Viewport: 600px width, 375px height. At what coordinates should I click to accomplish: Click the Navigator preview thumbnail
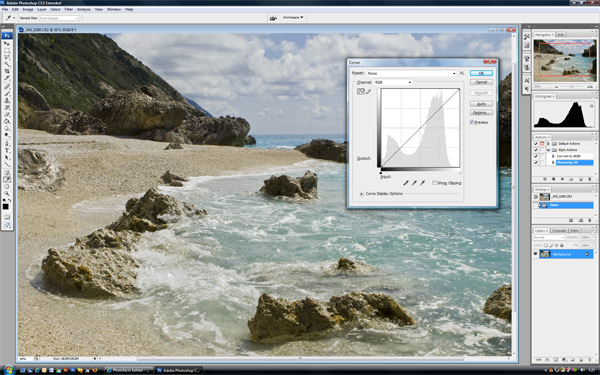[565, 60]
